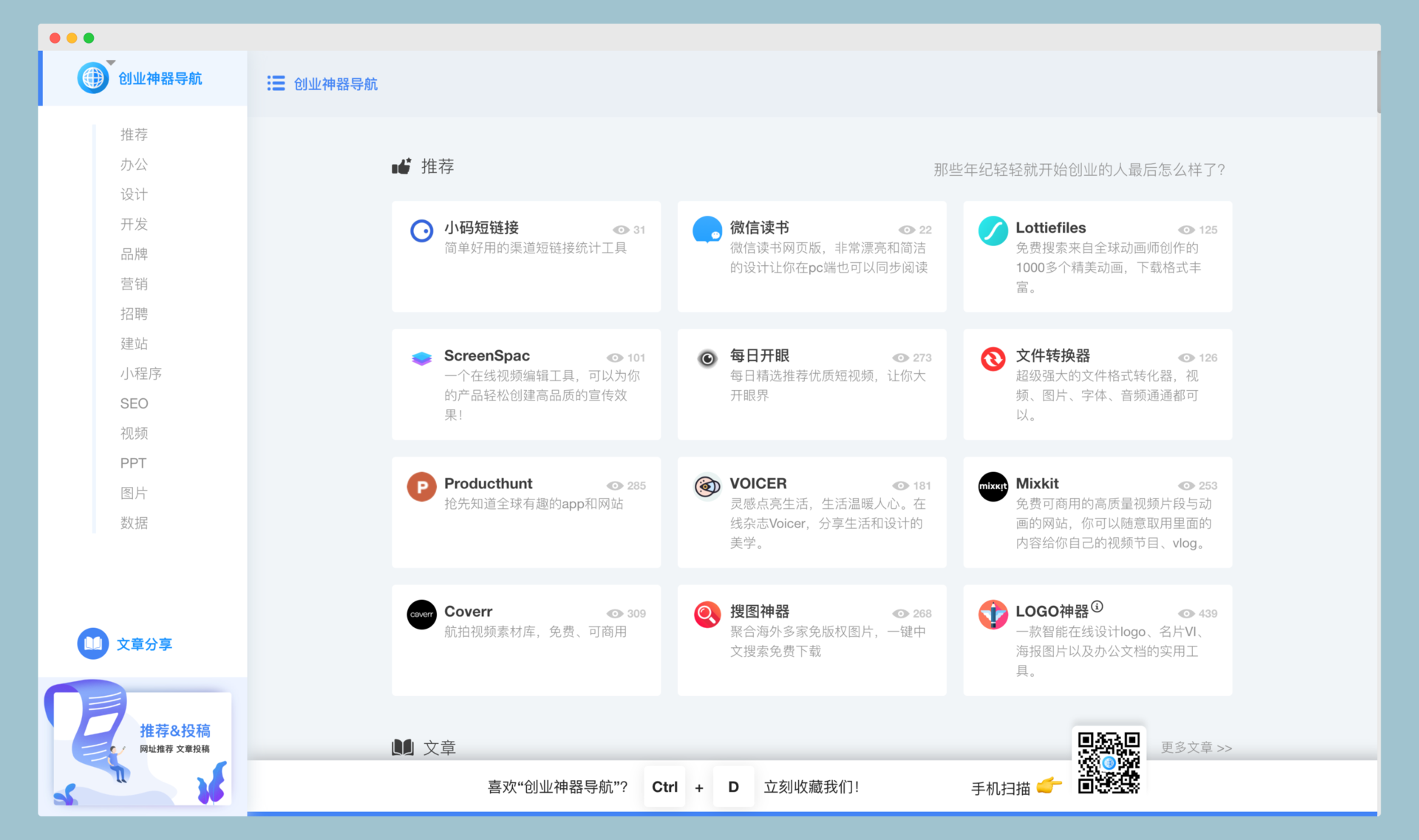The height and width of the screenshot is (840, 1419).
Task: Click the eye view-count icon on the 小码短链接 card
Action: [x=621, y=231]
